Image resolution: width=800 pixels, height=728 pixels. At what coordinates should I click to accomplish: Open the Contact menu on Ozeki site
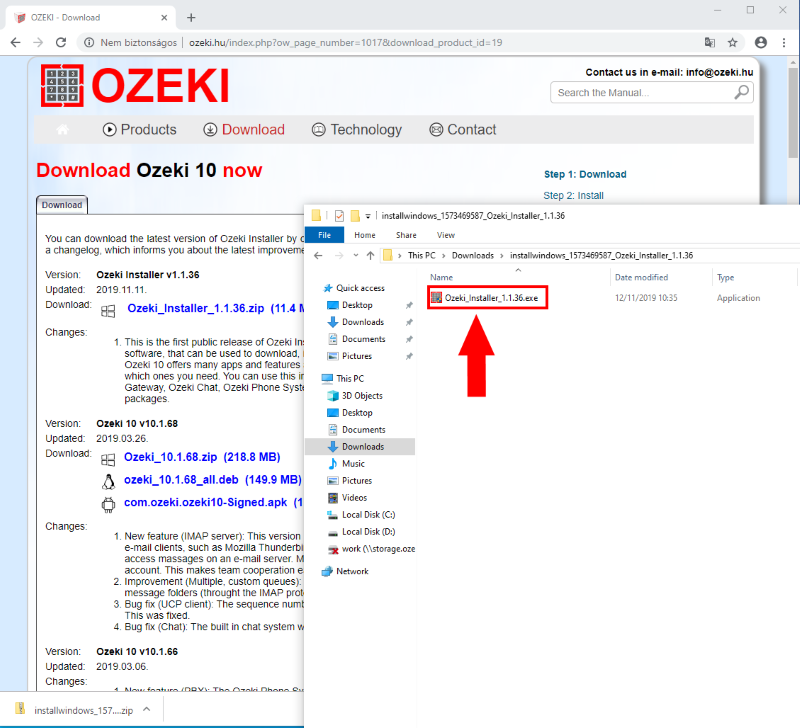[463, 130]
